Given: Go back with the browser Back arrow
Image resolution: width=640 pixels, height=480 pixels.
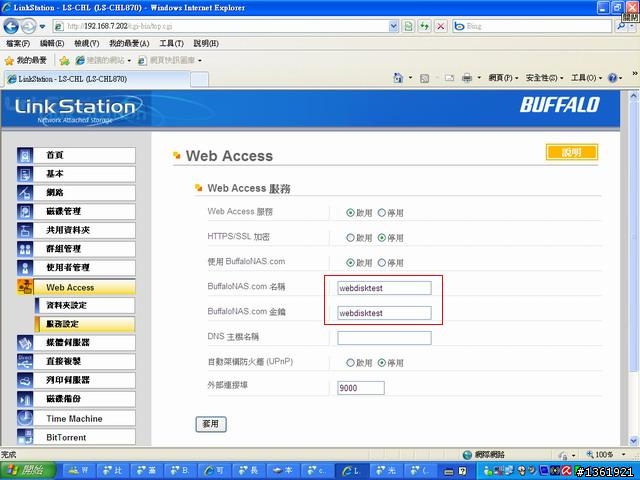Looking at the screenshot, I should click(11, 27).
